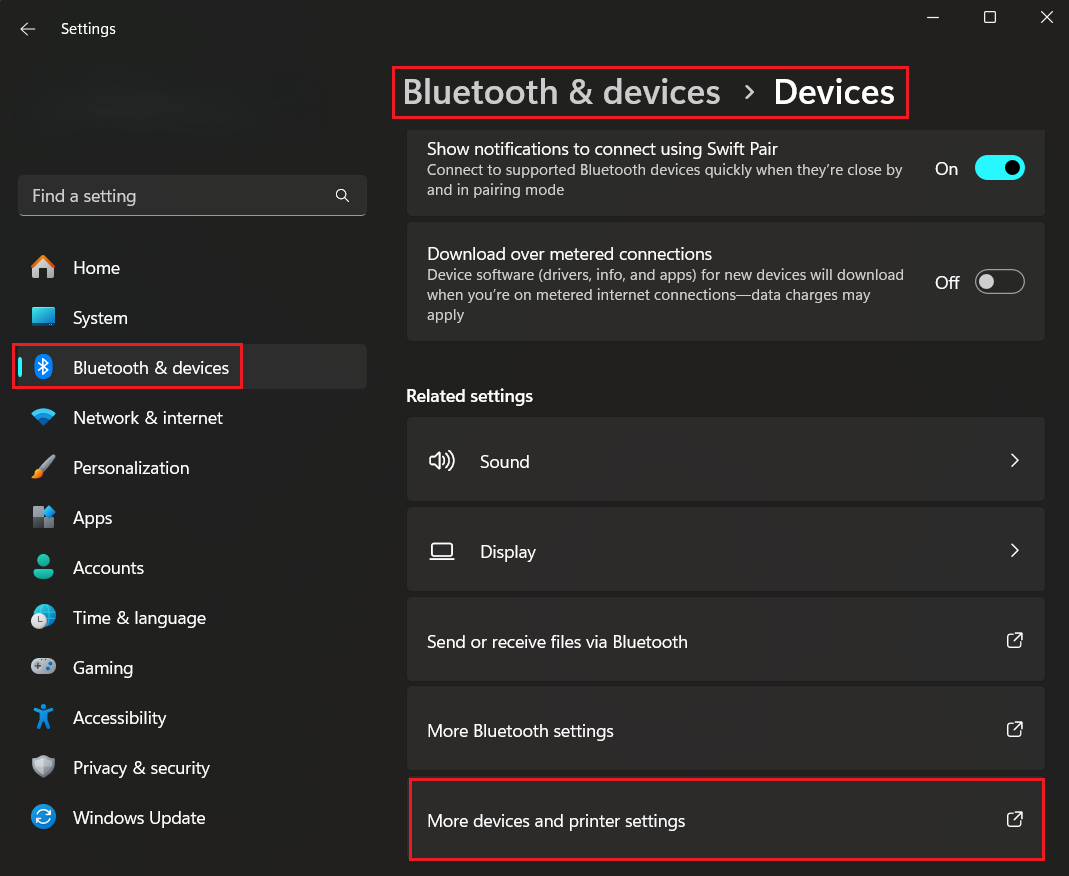Go to Accounts in the sidebar
Viewport: 1069px width, 876px height.
coord(108,568)
